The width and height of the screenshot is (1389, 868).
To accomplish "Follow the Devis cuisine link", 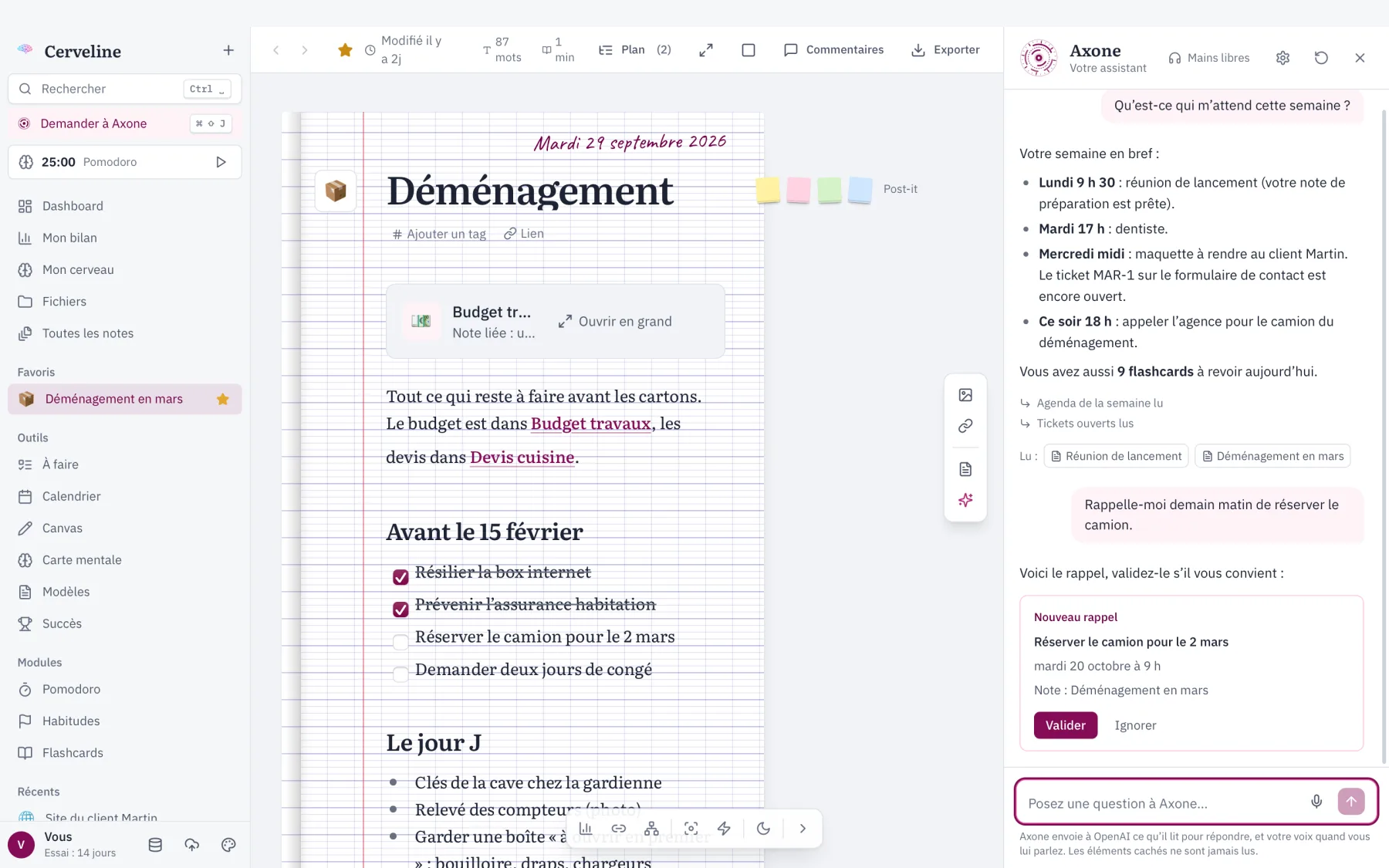I will 522,458.
